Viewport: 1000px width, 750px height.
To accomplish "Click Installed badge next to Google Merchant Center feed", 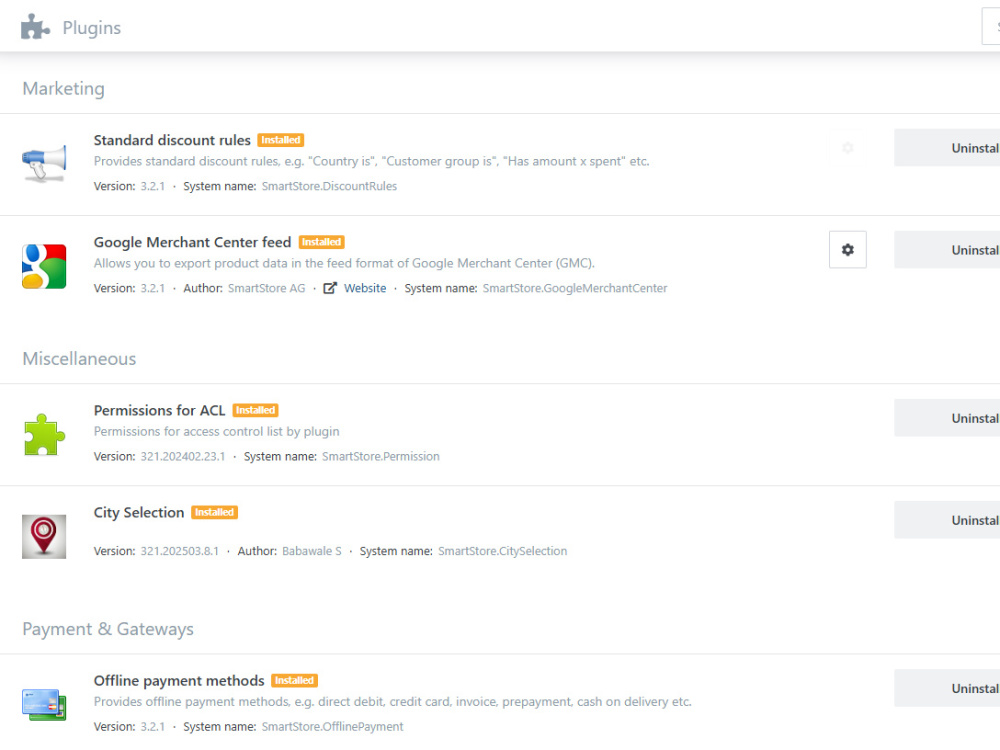I will [x=321, y=242].
